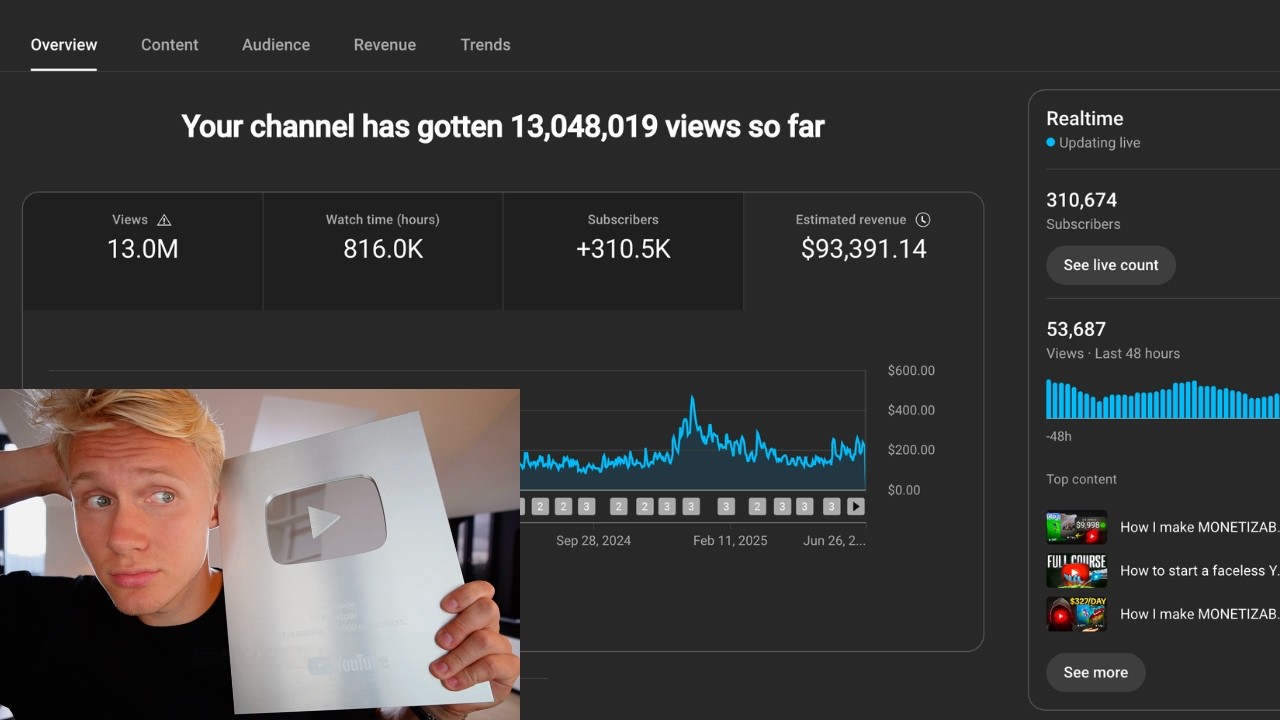Click the Feb 11, 2025 date label
The width and height of the screenshot is (1280, 720).
730,540
